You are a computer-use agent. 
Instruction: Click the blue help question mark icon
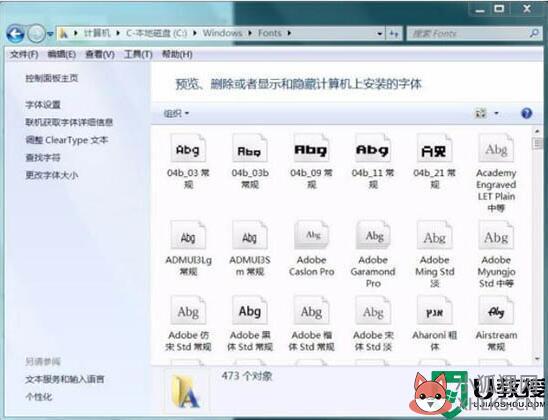pos(526,113)
